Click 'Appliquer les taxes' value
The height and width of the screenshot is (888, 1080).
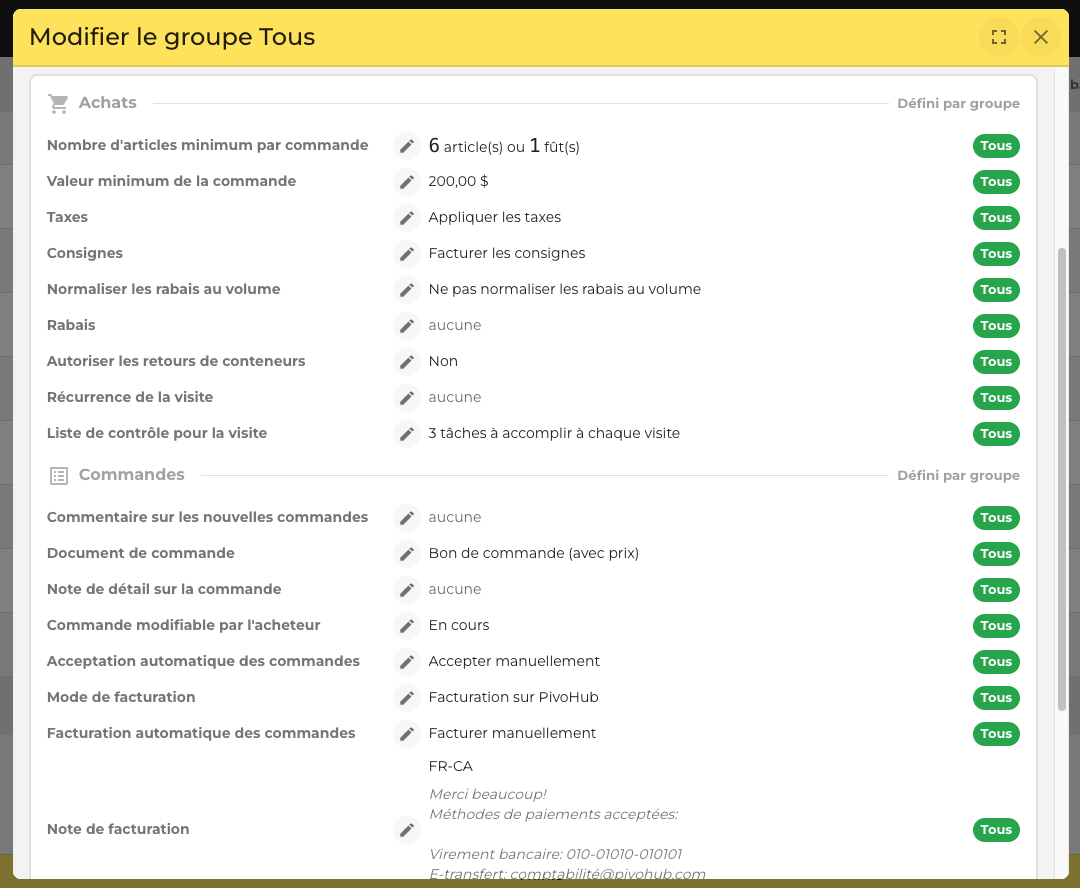click(495, 218)
